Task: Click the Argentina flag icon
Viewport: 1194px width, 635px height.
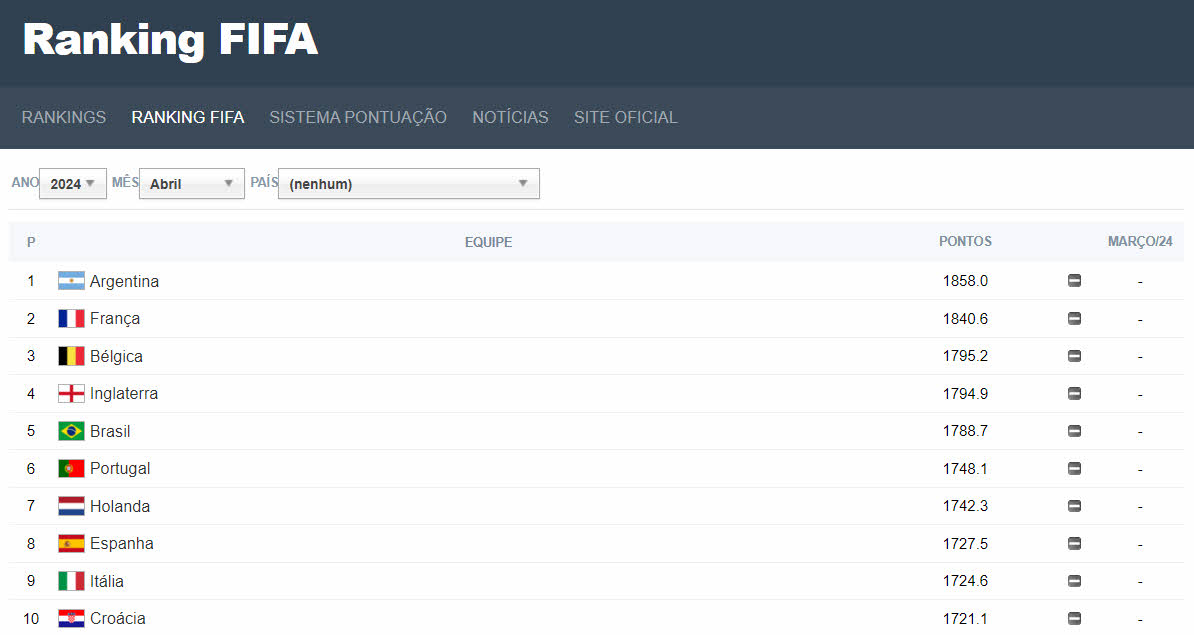Action: [x=72, y=281]
